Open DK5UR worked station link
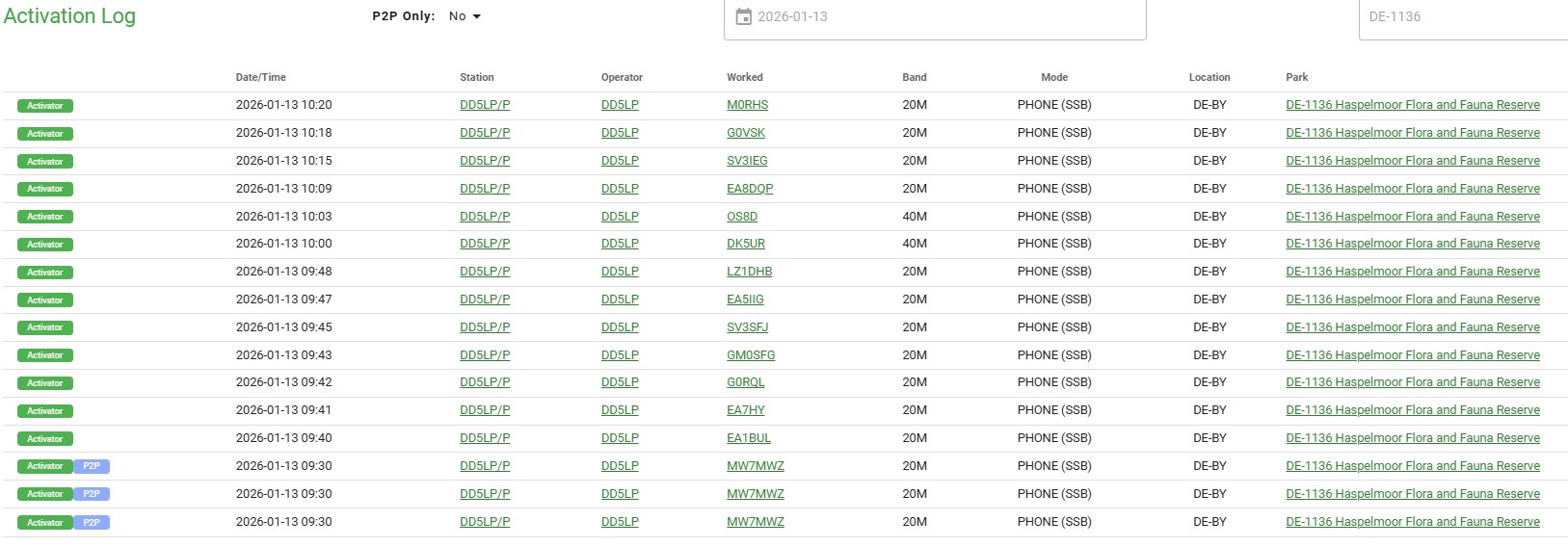Screen dimensions: 1568x547 click(745, 244)
